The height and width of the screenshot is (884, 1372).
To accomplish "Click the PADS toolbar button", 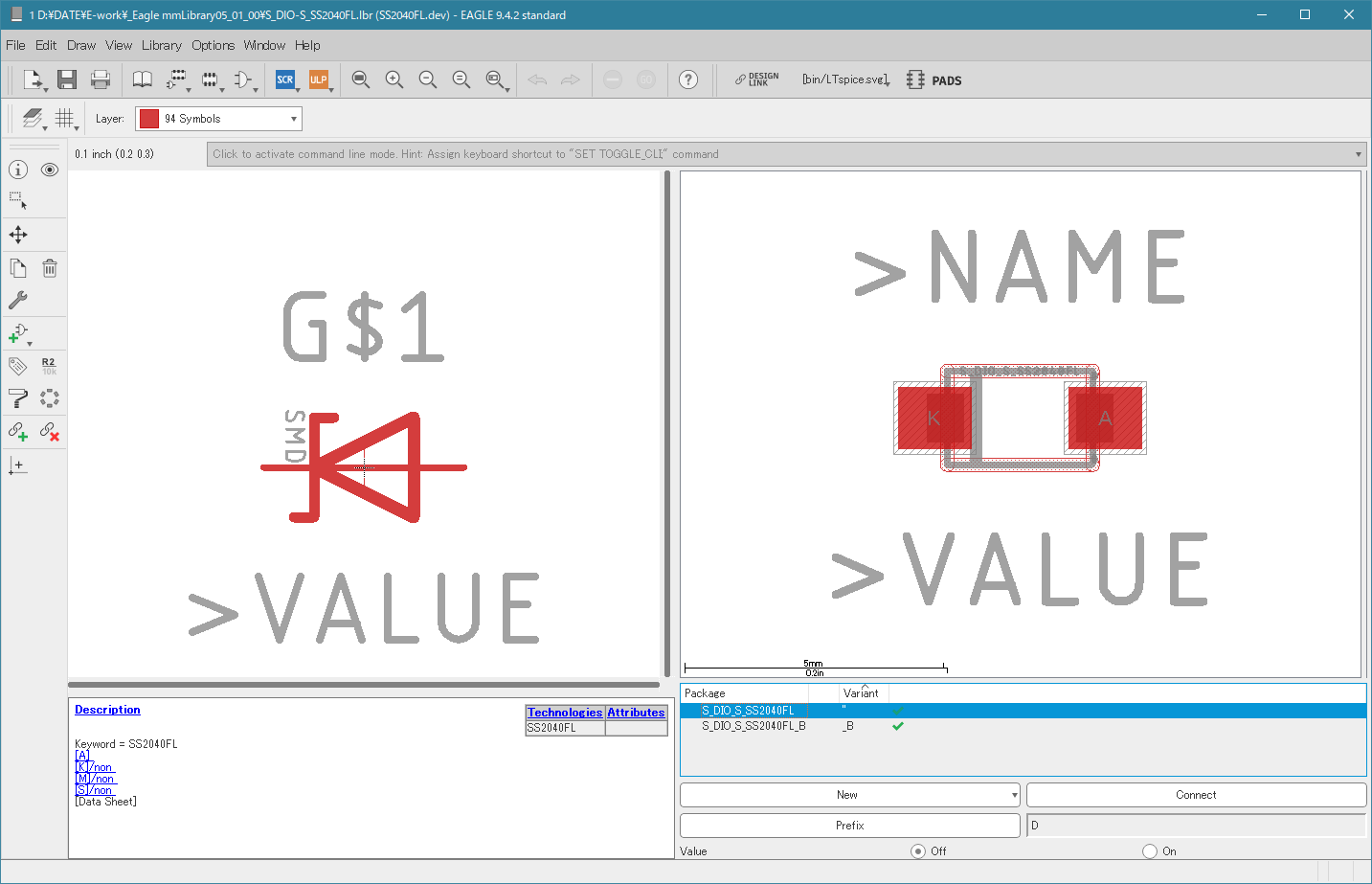I will pyautogui.click(x=934, y=80).
